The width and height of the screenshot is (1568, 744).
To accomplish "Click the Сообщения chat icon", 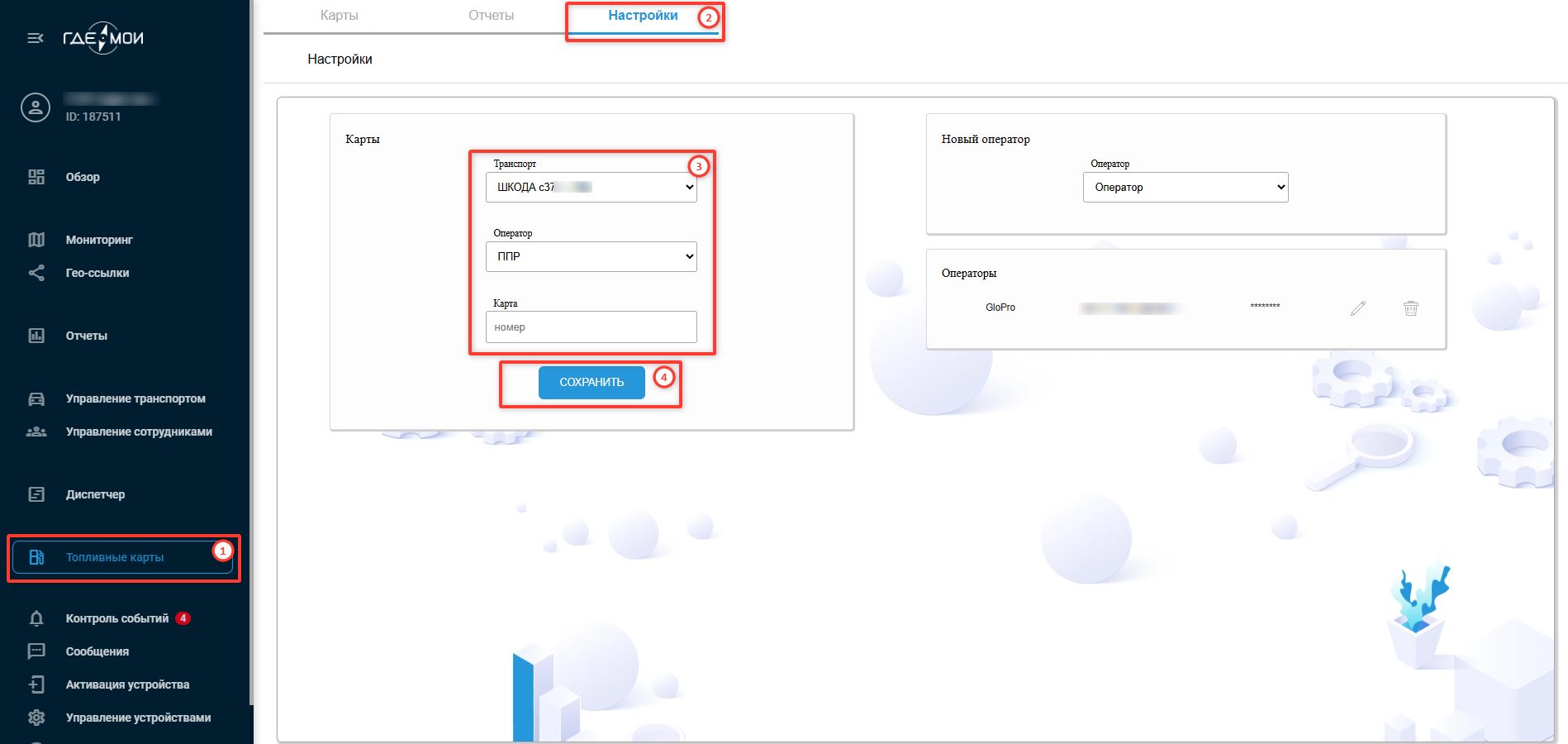I will click(36, 651).
